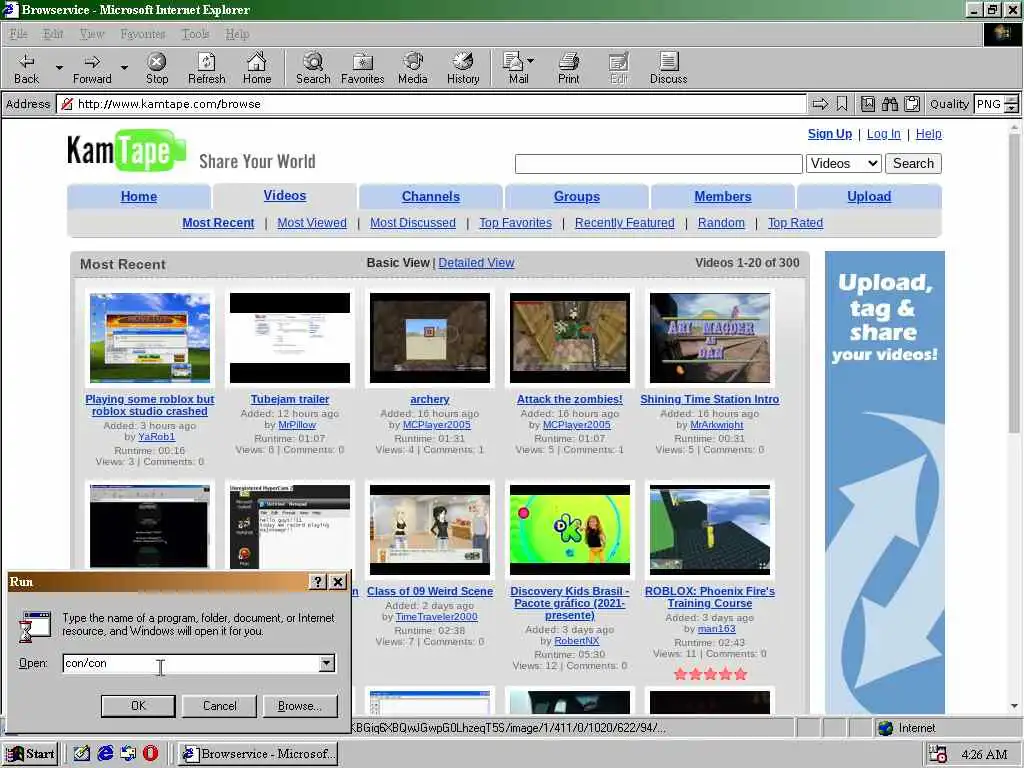1024x768 pixels.
Task: Switch to the Channels tab
Action: (430, 197)
